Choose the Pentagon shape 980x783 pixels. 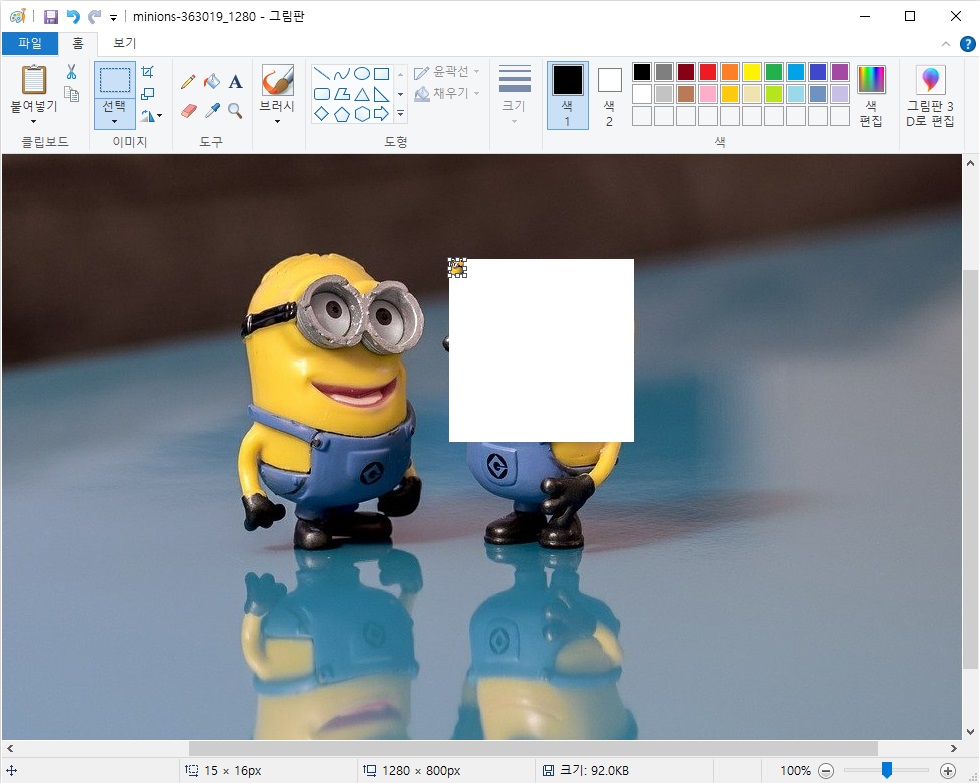pyautogui.click(x=341, y=114)
